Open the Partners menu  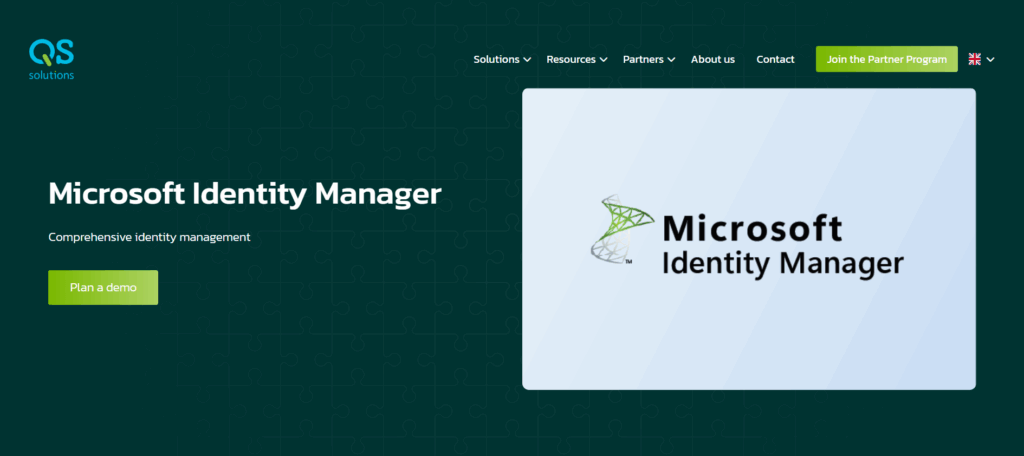click(x=643, y=59)
